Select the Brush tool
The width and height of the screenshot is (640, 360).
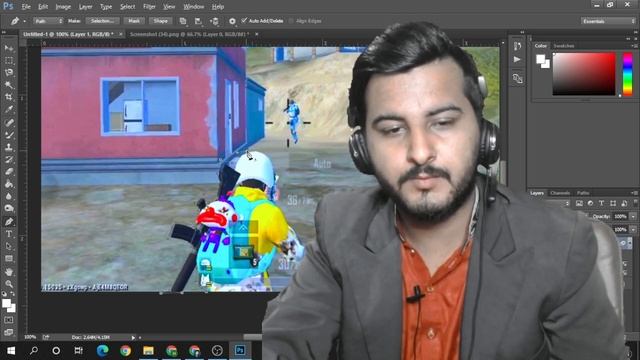pos(9,134)
